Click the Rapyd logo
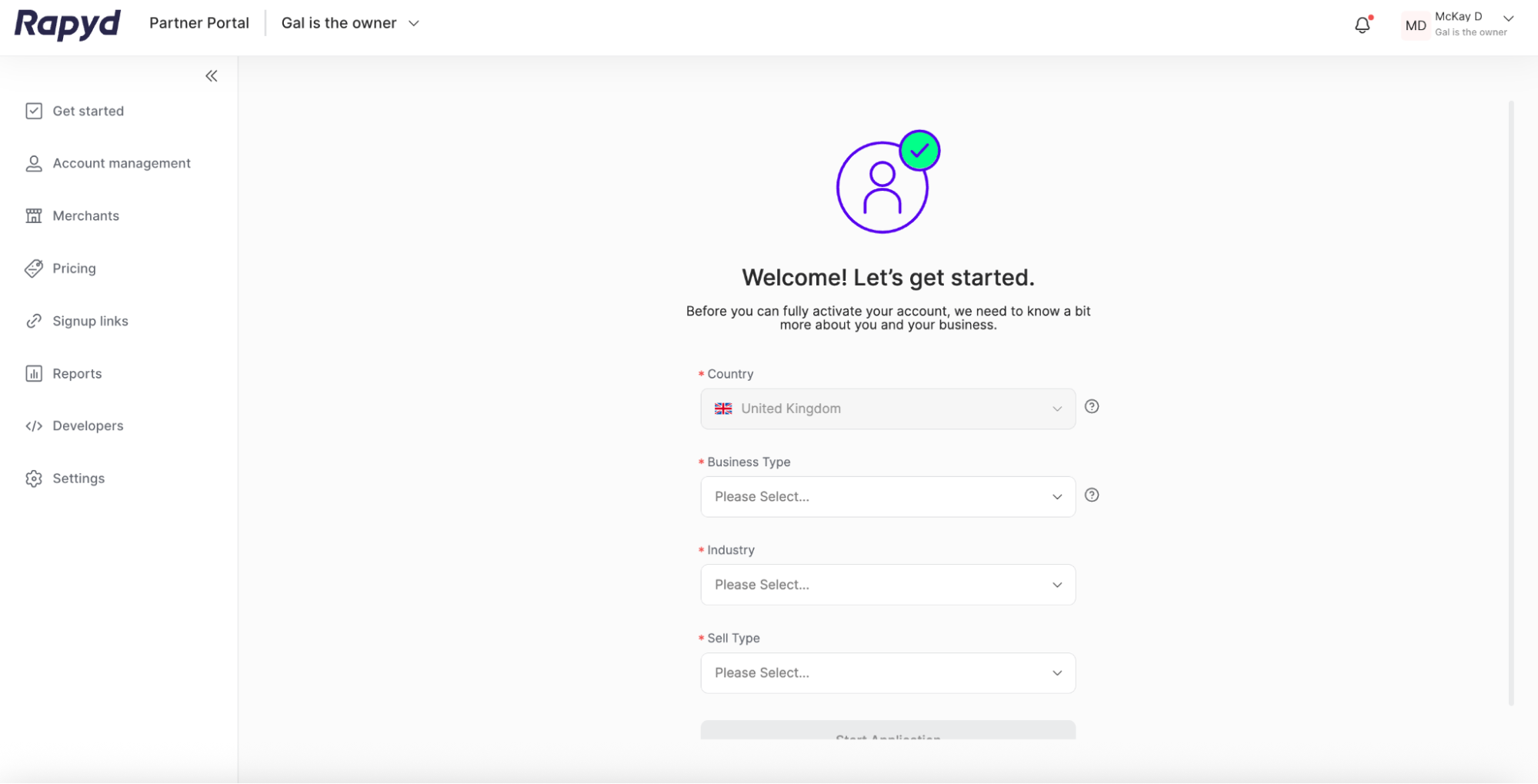 (68, 24)
